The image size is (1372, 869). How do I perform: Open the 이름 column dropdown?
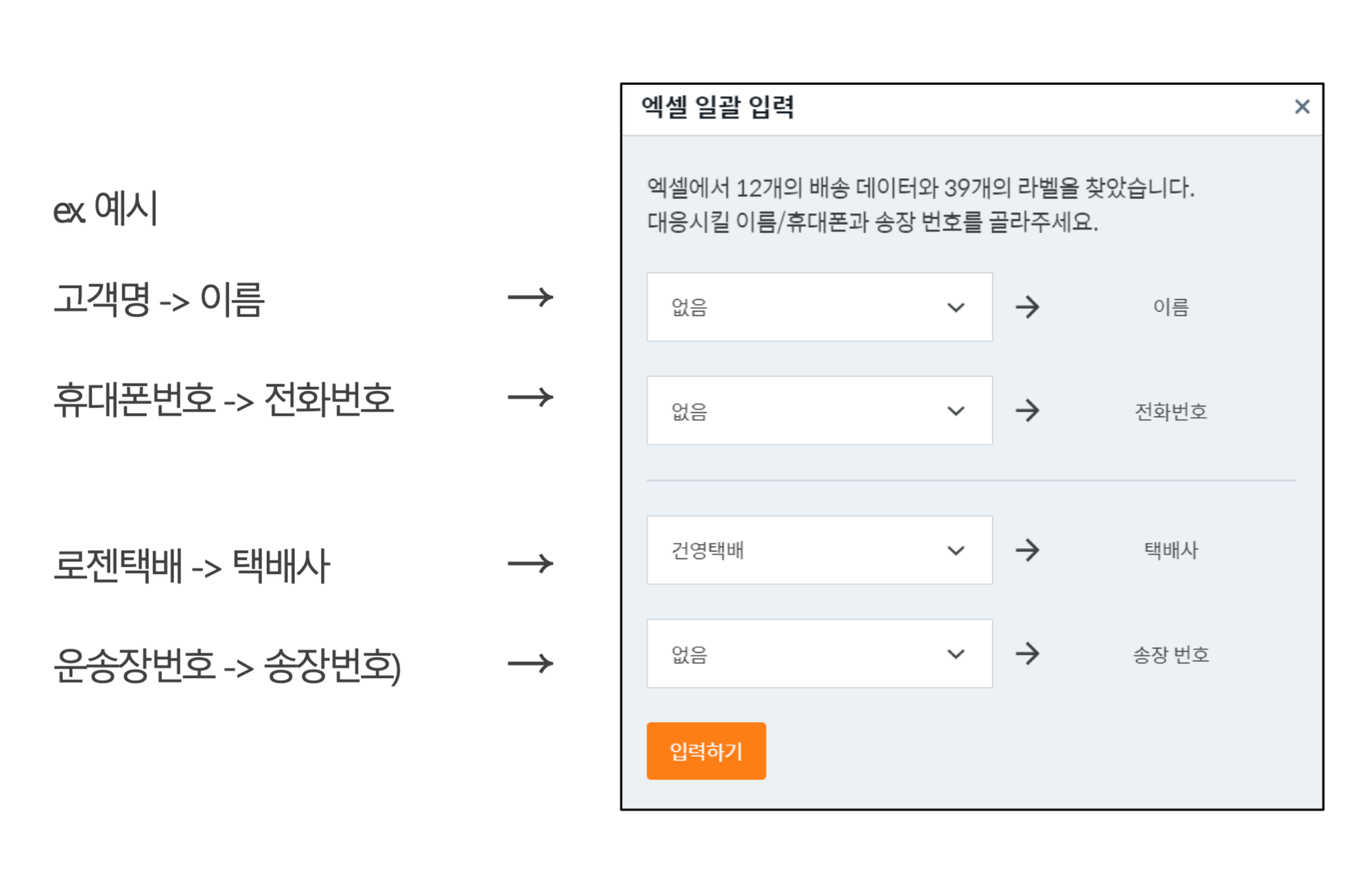point(819,307)
